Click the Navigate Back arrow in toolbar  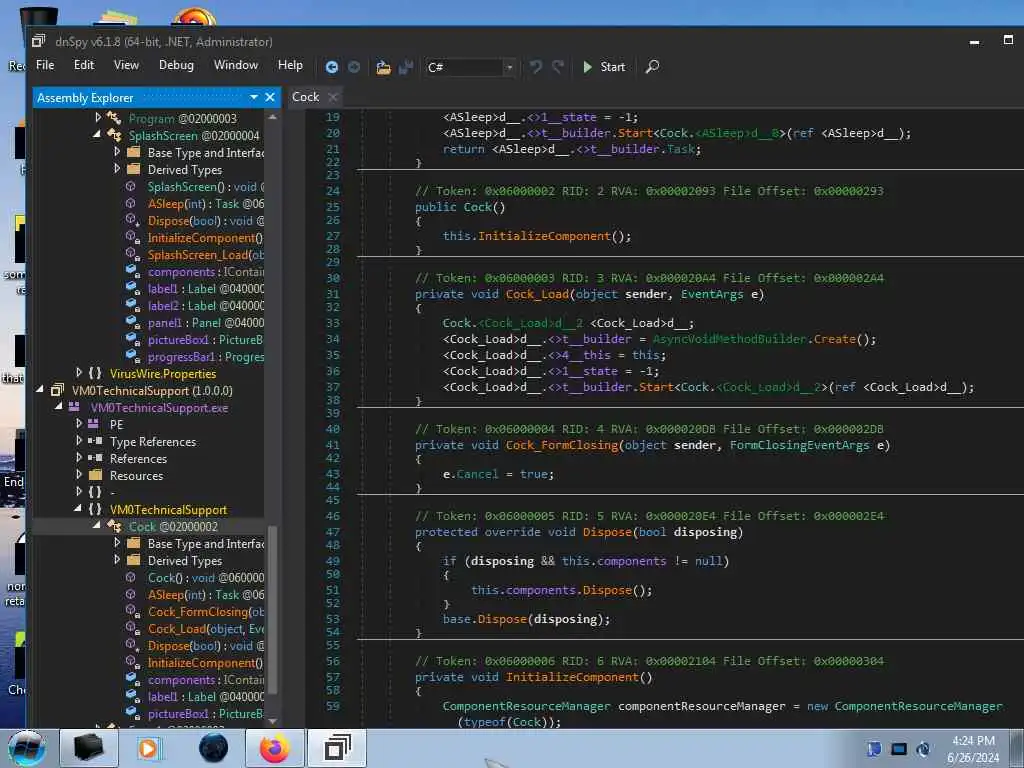pos(332,67)
